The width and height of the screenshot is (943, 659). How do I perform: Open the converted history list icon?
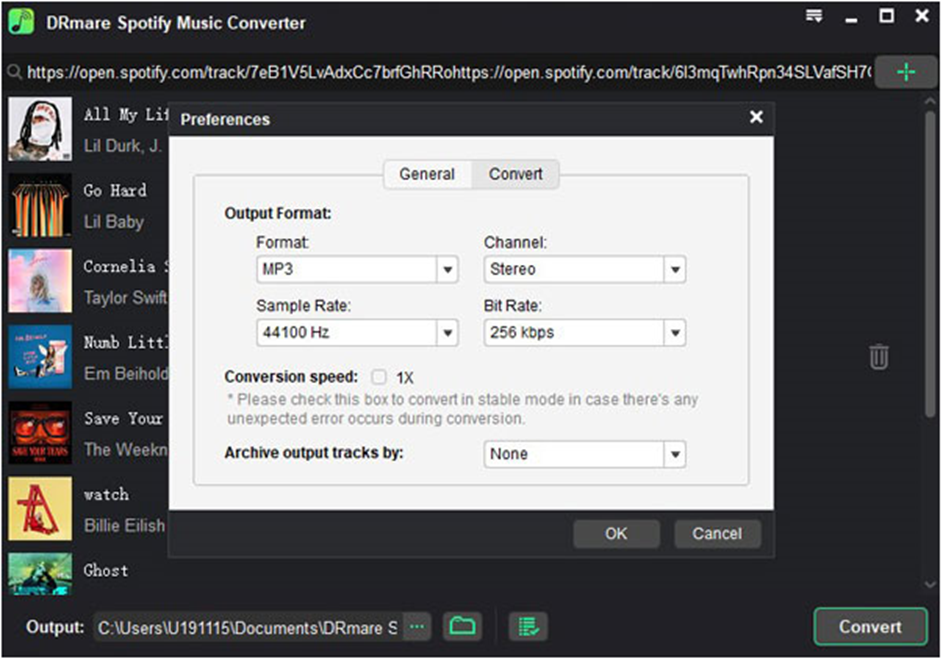pos(527,627)
